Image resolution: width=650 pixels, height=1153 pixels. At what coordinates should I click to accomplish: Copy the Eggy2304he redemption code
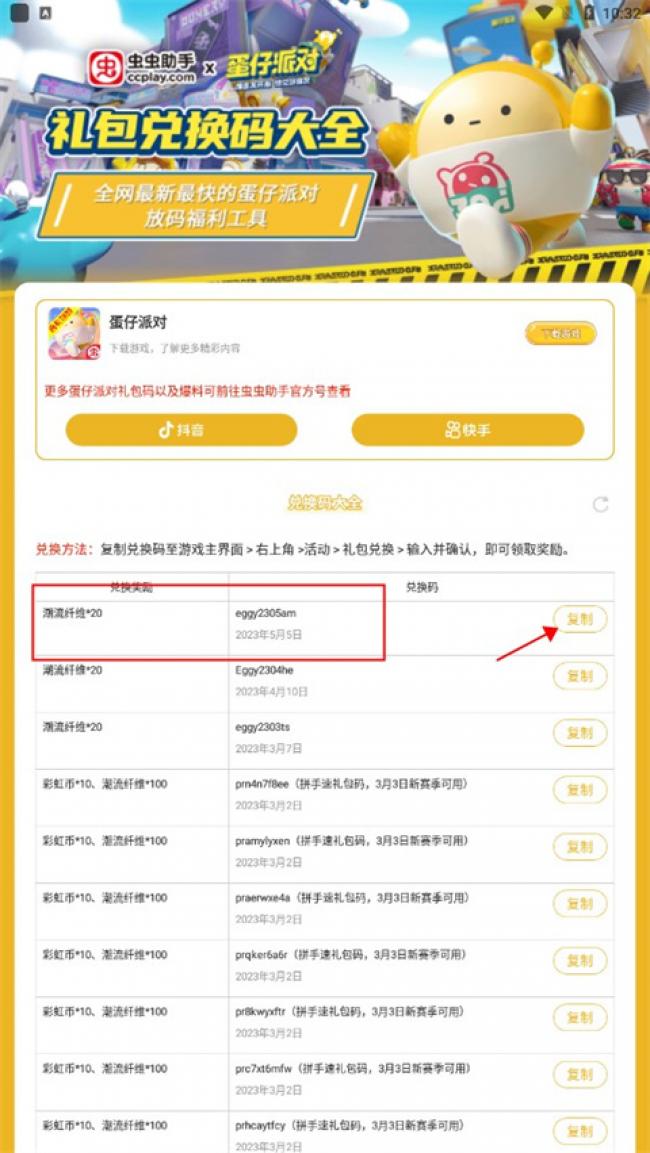(x=580, y=676)
